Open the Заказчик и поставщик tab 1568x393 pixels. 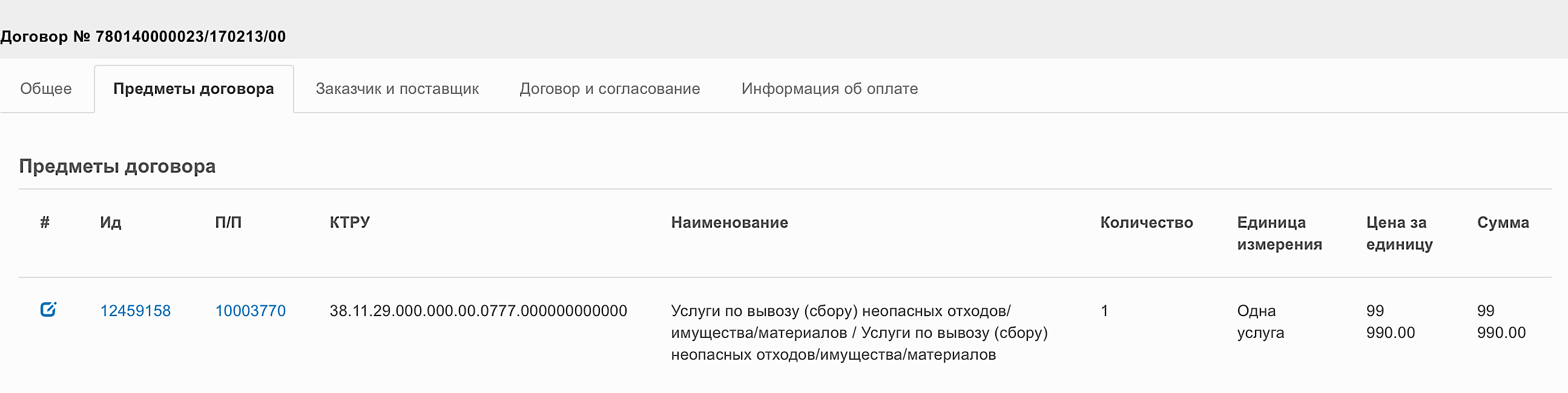coord(398,89)
